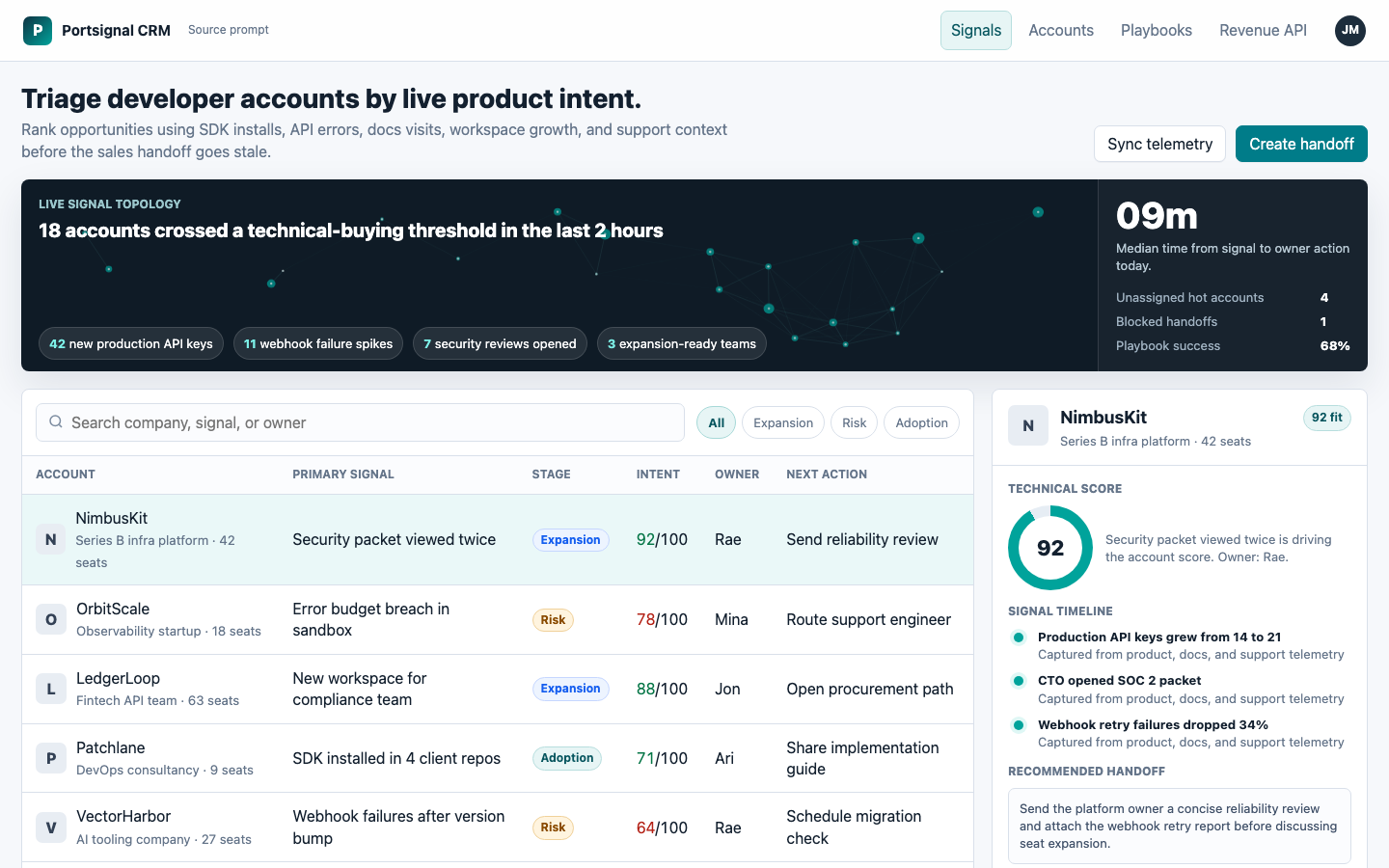Click the Intent column header
This screenshot has width=1389, height=868.
[x=658, y=475]
